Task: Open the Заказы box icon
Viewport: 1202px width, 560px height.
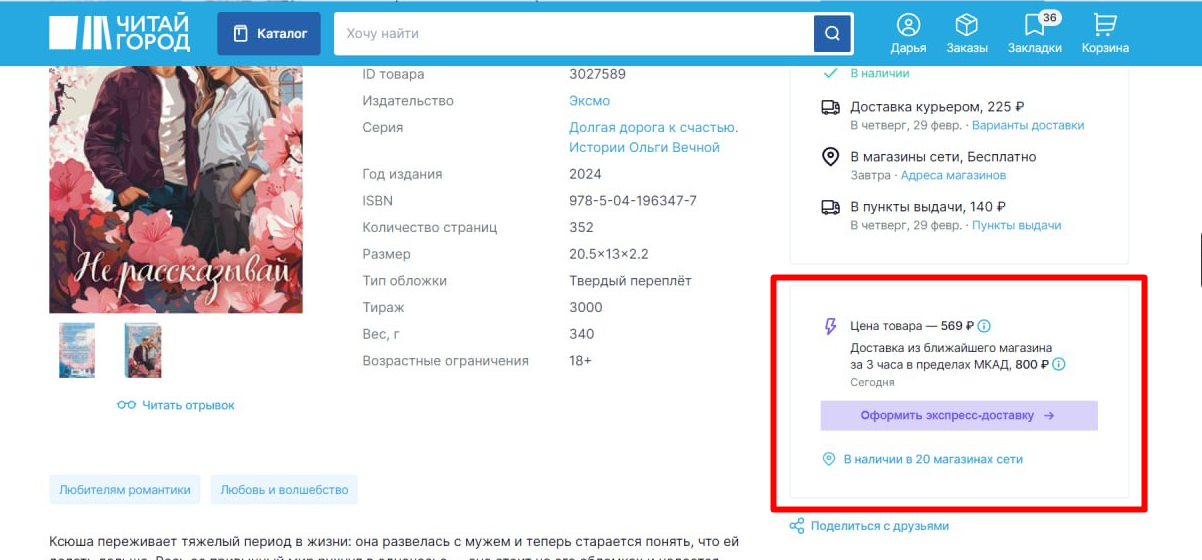Action: (966, 26)
